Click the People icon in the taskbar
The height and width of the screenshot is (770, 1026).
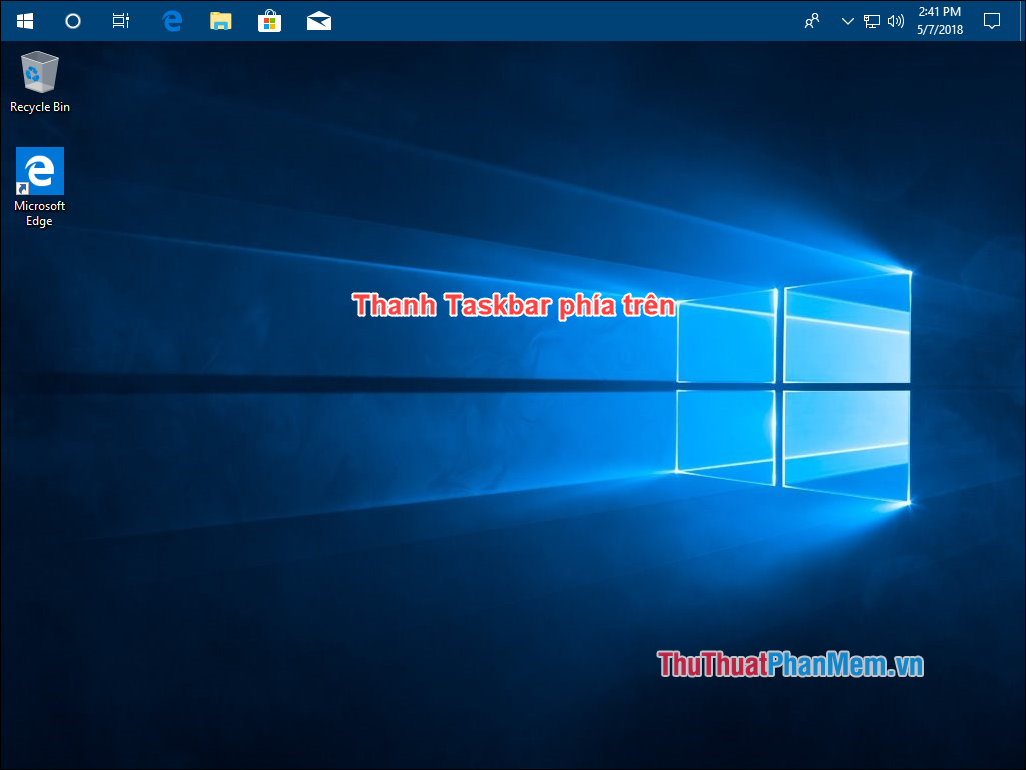coord(812,20)
